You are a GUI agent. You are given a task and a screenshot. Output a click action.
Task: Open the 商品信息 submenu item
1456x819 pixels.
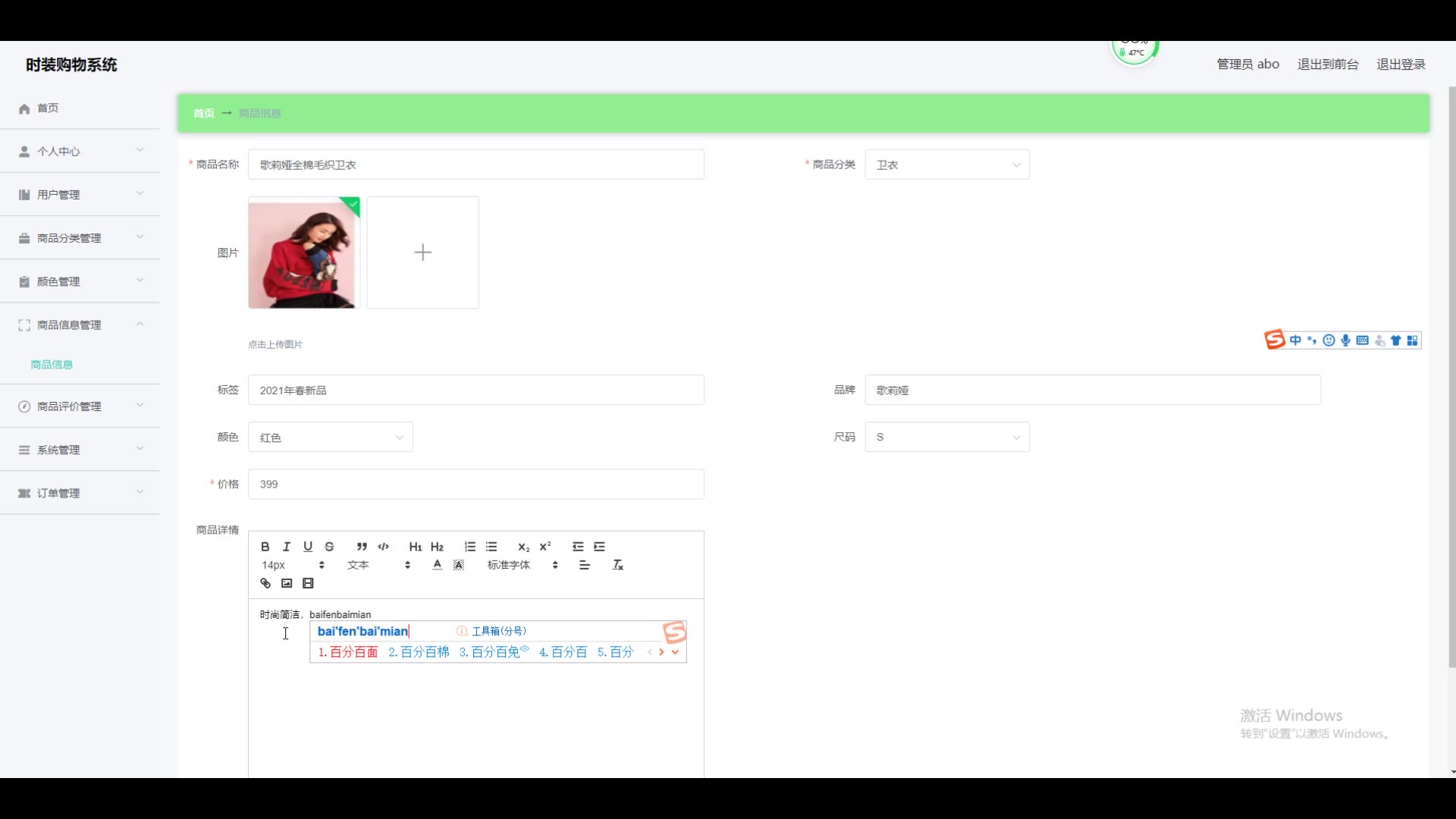point(52,364)
